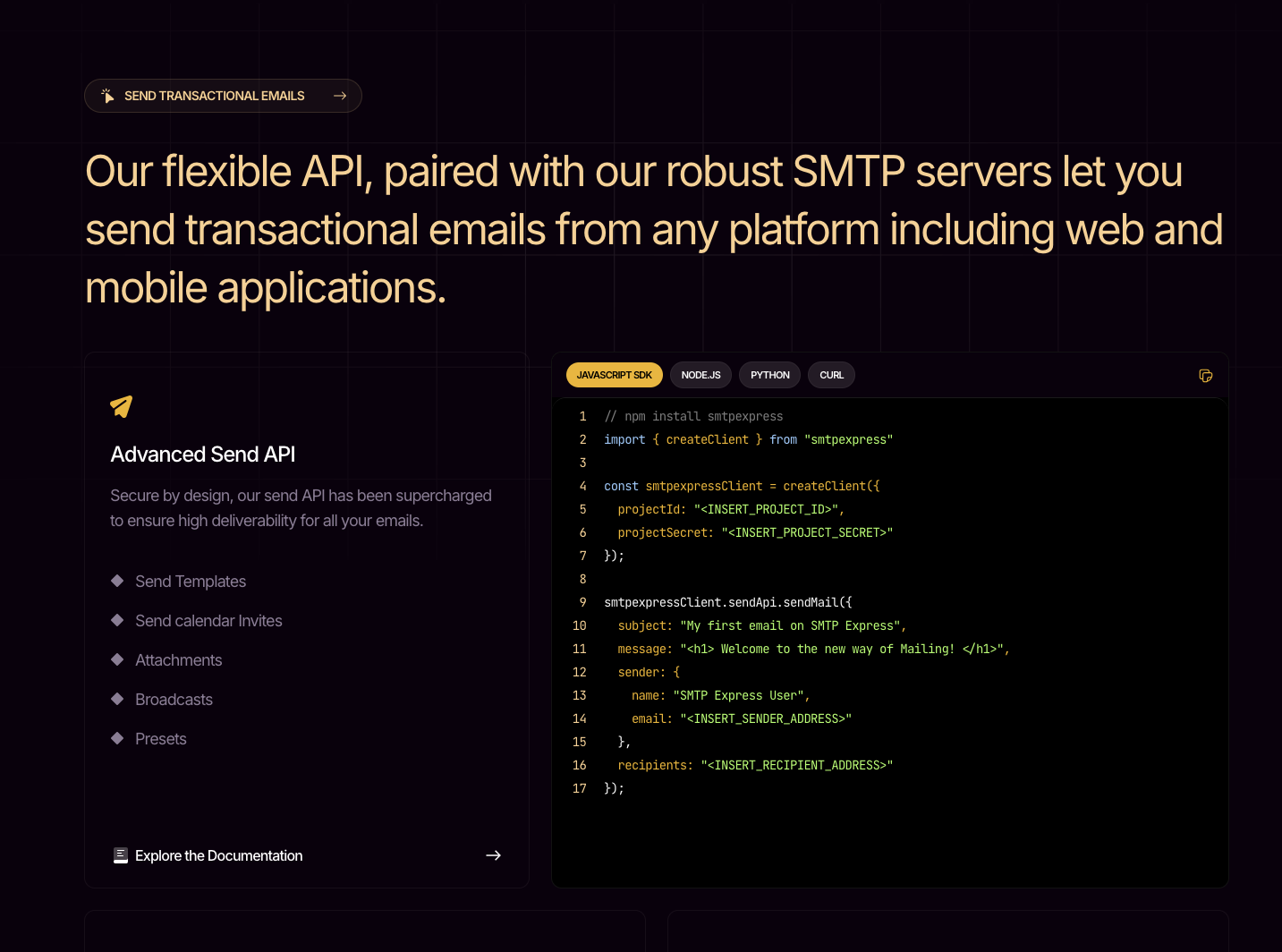Click the Send calendar Invites list item

208,621
